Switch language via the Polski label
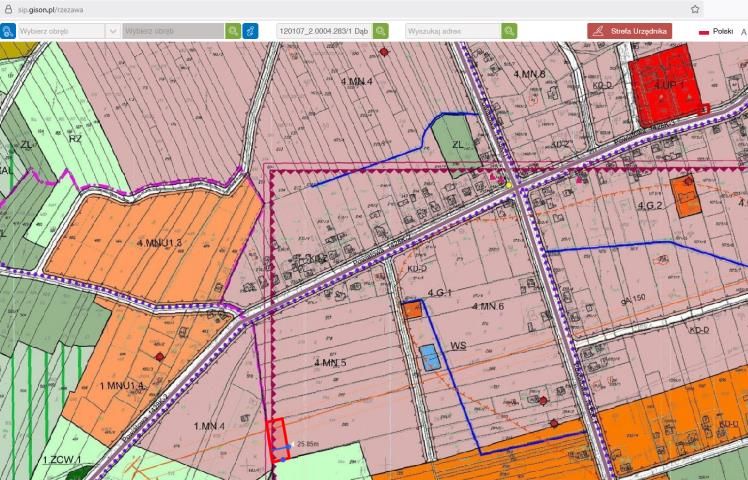748x480 pixels. click(x=723, y=32)
